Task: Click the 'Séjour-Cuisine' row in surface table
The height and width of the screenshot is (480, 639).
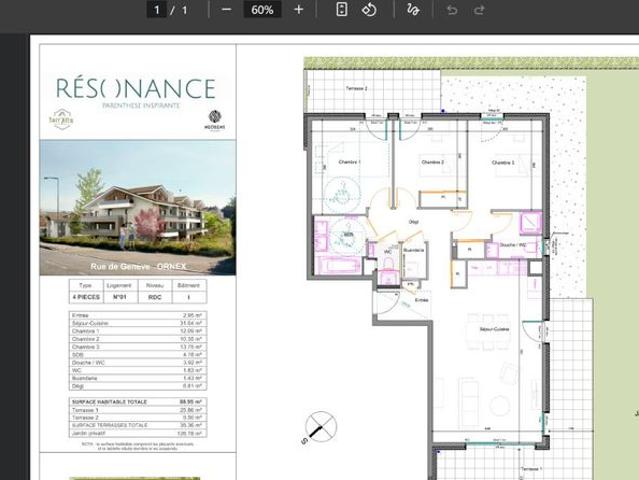Action: pyautogui.click(x=138, y=323)
